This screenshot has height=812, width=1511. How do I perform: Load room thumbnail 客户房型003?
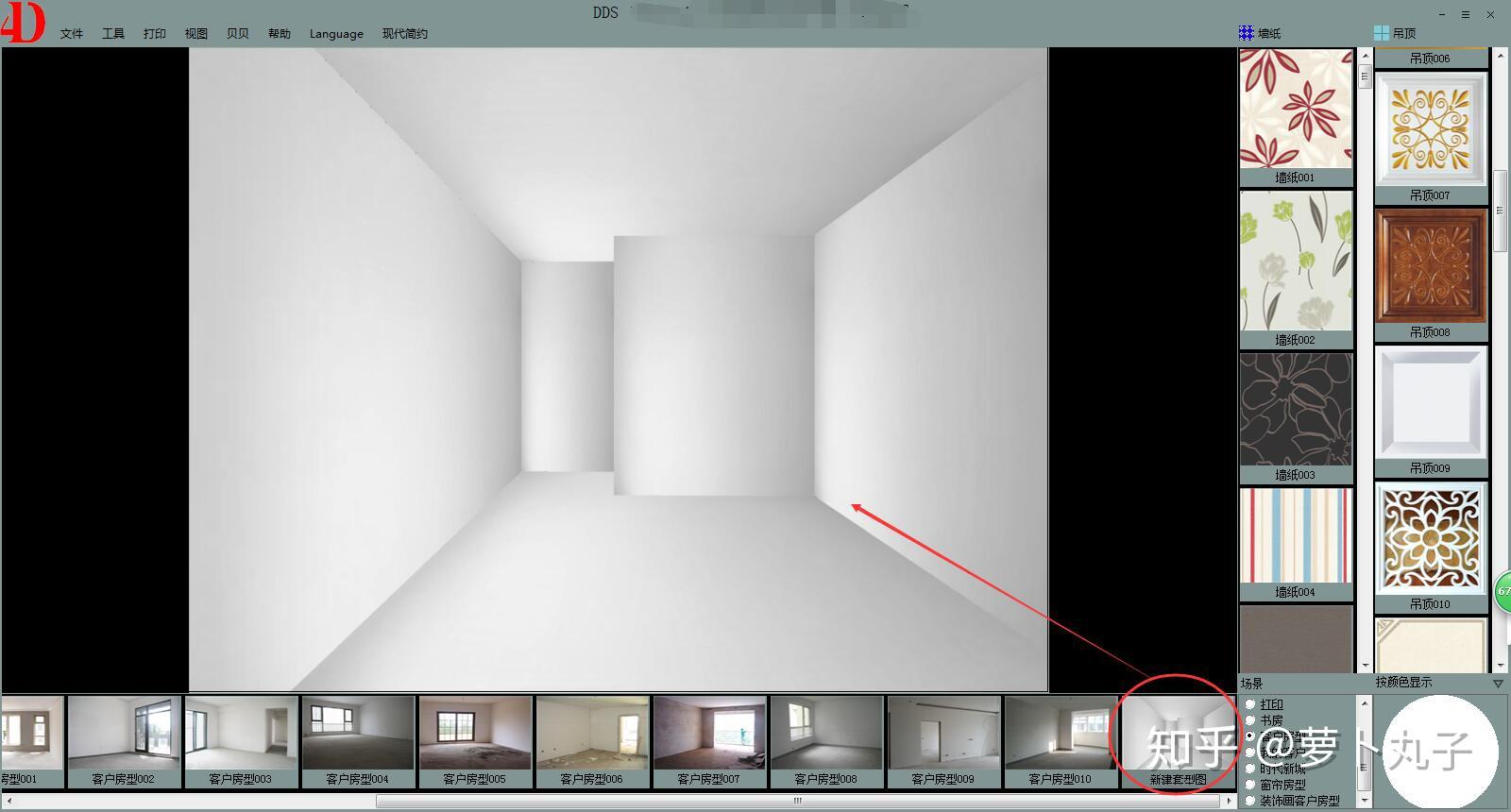[x=241, y=734]
